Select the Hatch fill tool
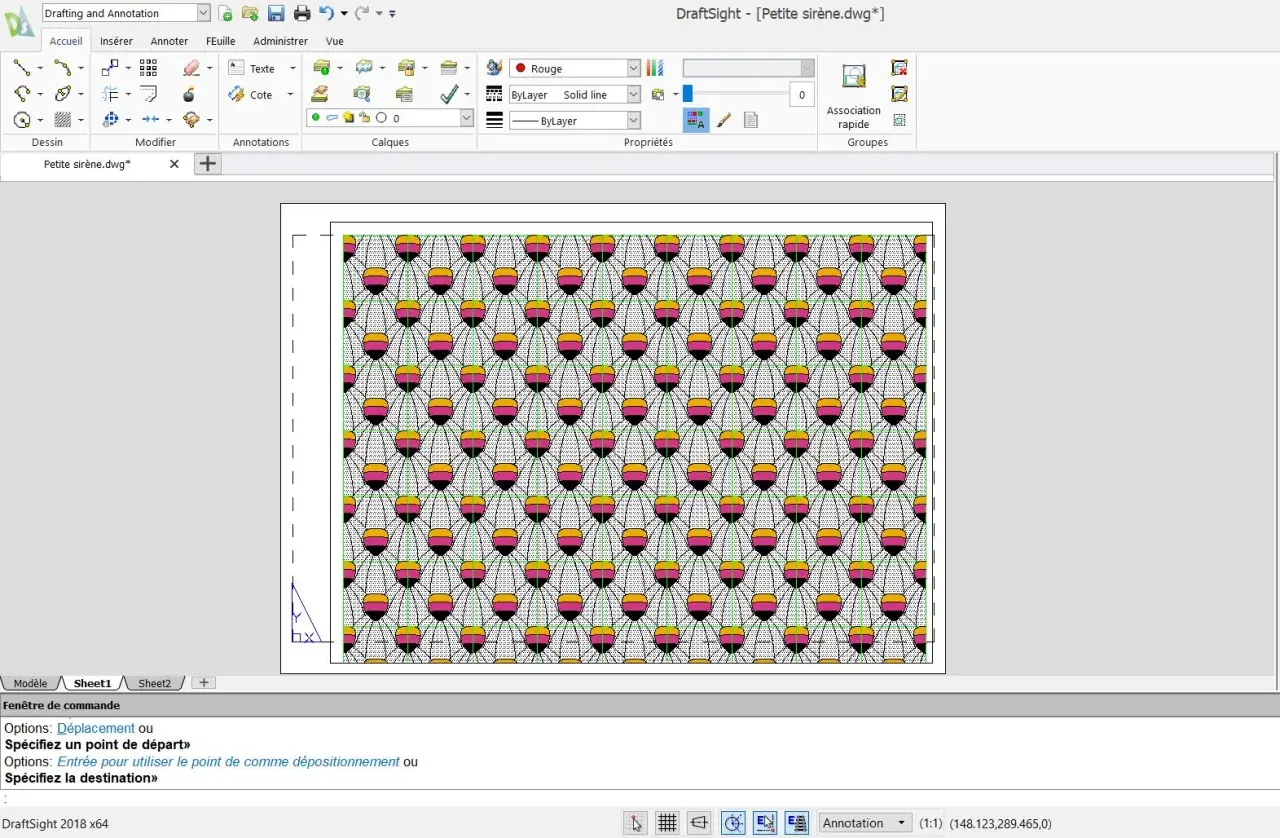Viewport: 1280px width, 838px height. (63, 120)
